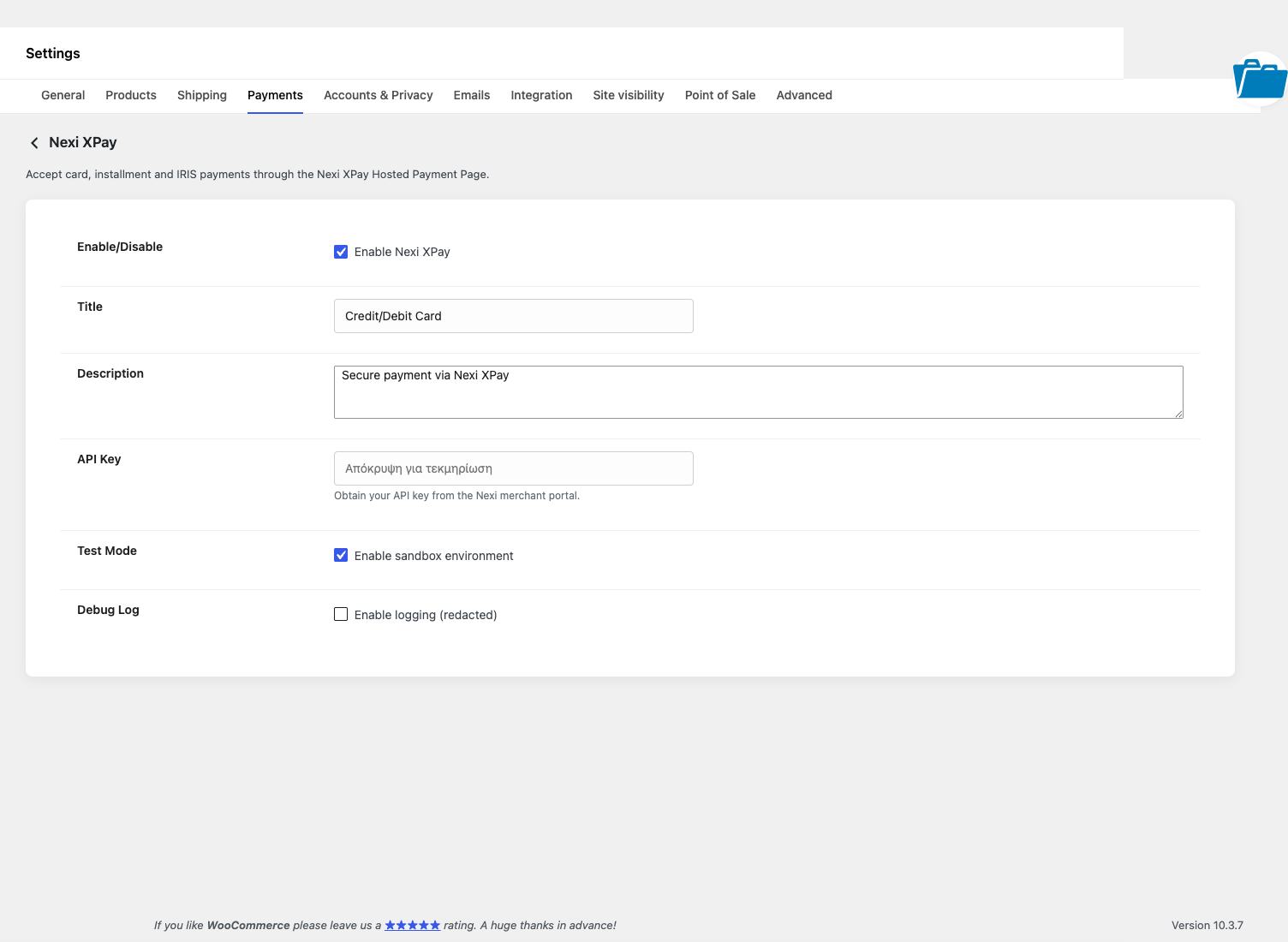
Task: Click the 'Enable/Disable' row label
Action: pos(120,247)
